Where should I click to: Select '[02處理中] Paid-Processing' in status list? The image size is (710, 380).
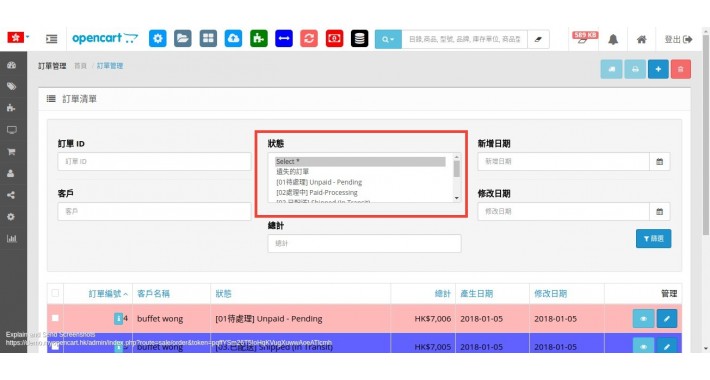coord(360,192)
